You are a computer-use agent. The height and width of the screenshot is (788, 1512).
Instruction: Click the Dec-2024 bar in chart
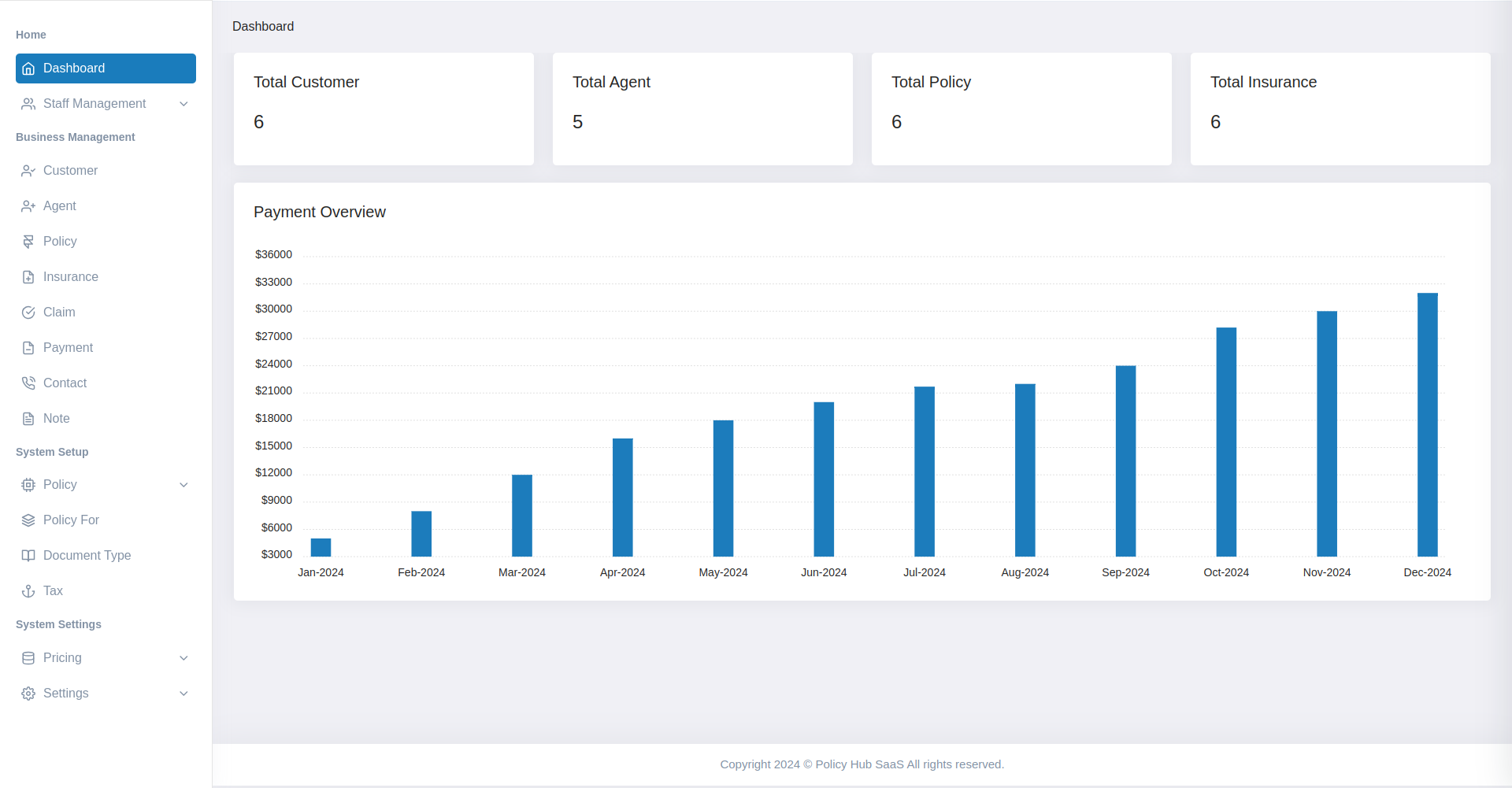tap(1427, 425)
